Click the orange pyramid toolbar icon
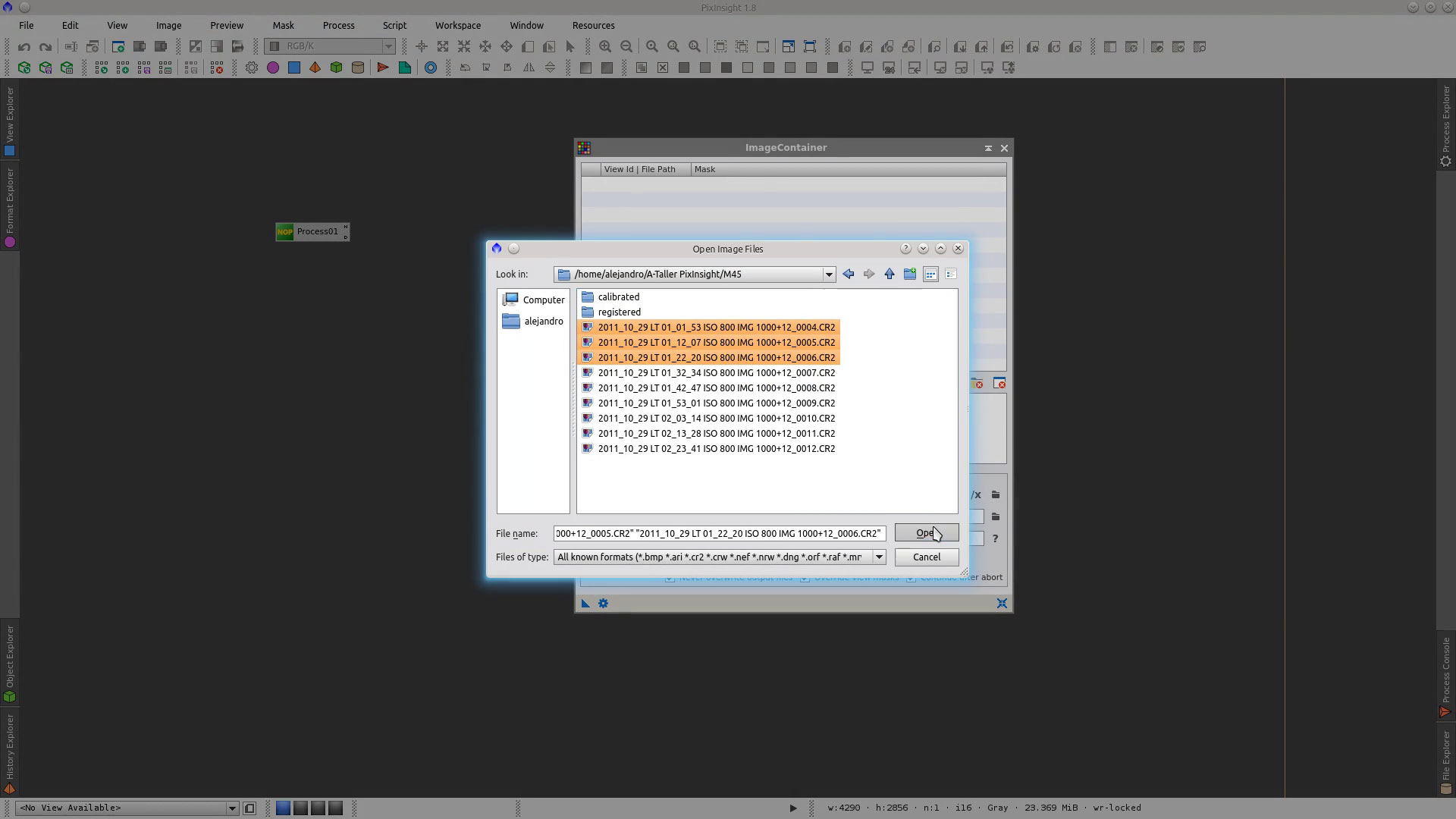1456x819 pixels. [x=315, y=68]
